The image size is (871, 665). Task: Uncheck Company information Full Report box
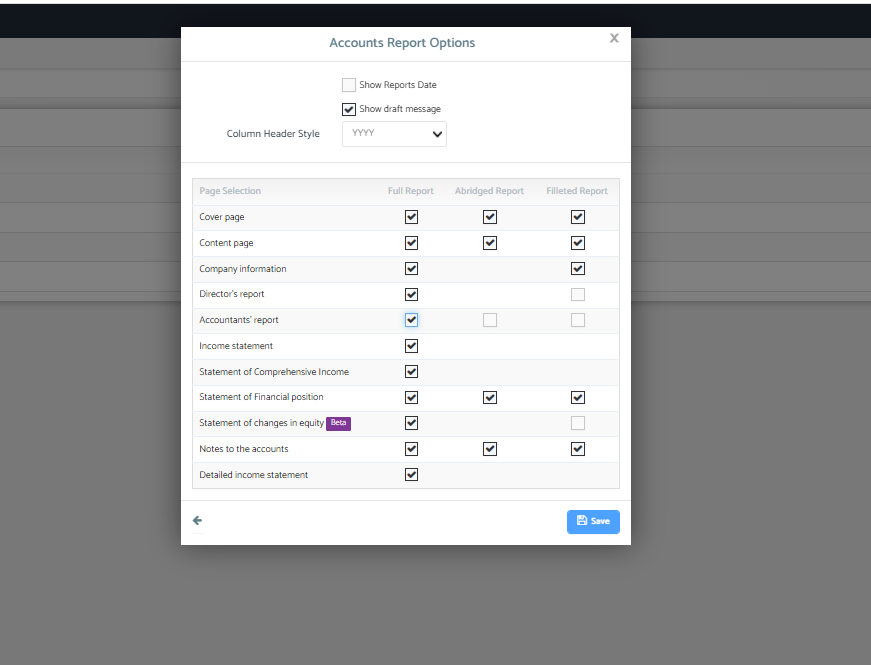[x=411, y=269]
